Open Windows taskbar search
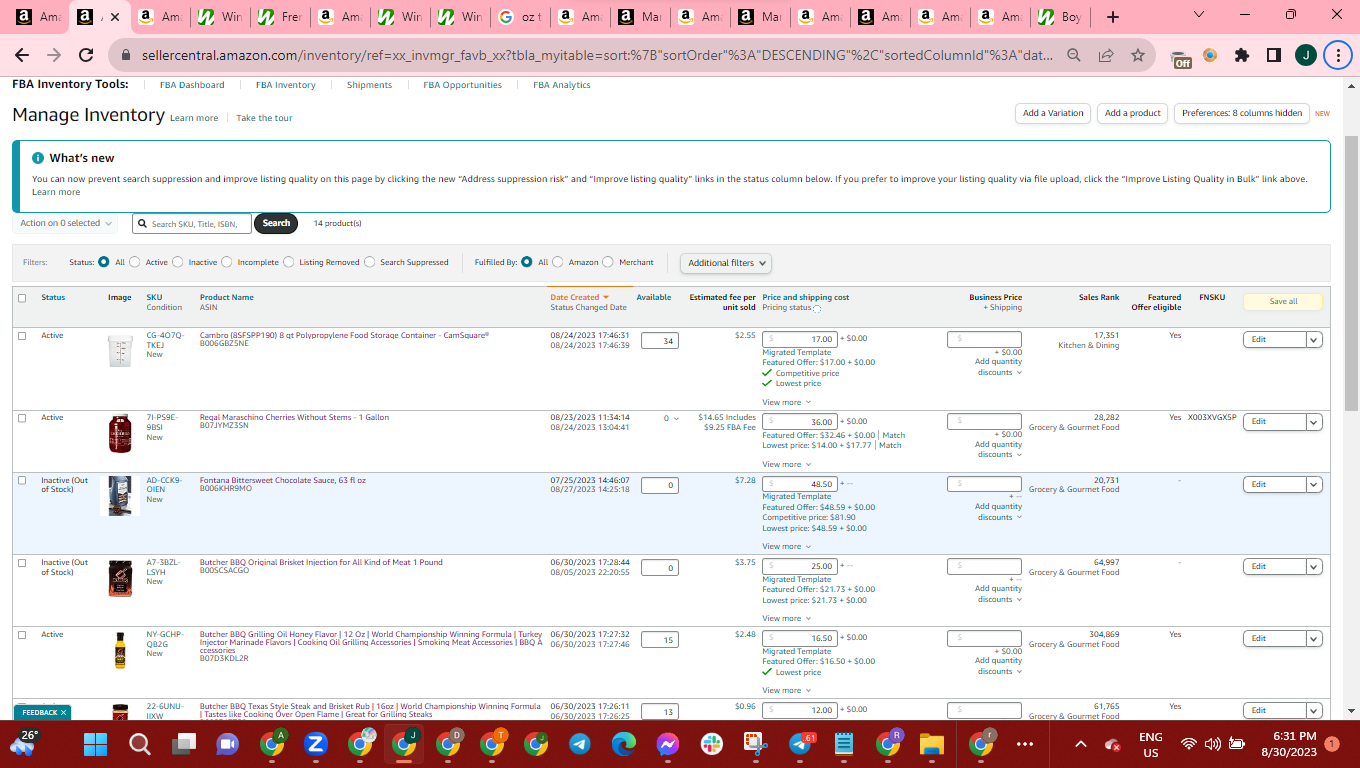Screen dimensions: 1360x768 [x=139, y=744]
